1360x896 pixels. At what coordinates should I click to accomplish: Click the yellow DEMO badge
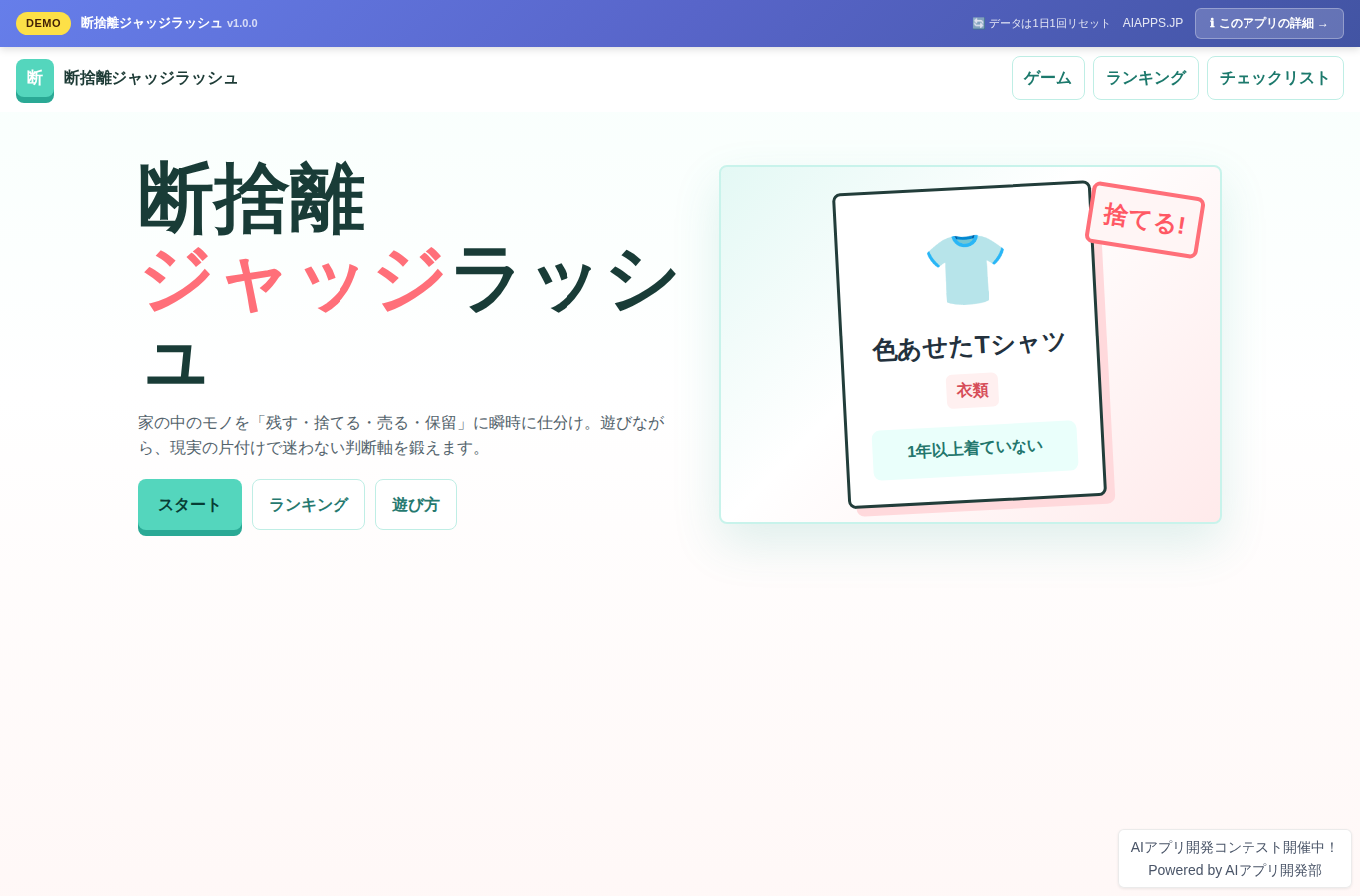click(x=43, y=23)
